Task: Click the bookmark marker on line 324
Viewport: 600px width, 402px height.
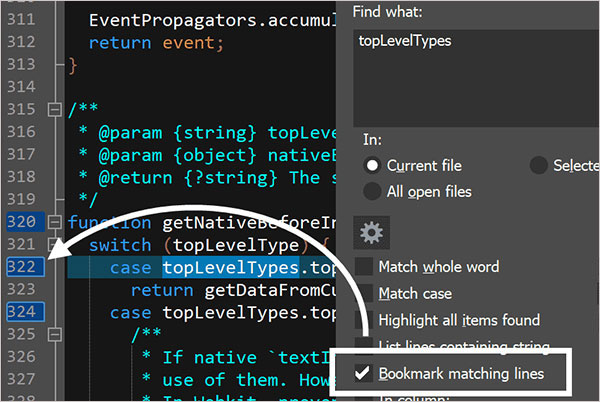Action: point(20,312)
